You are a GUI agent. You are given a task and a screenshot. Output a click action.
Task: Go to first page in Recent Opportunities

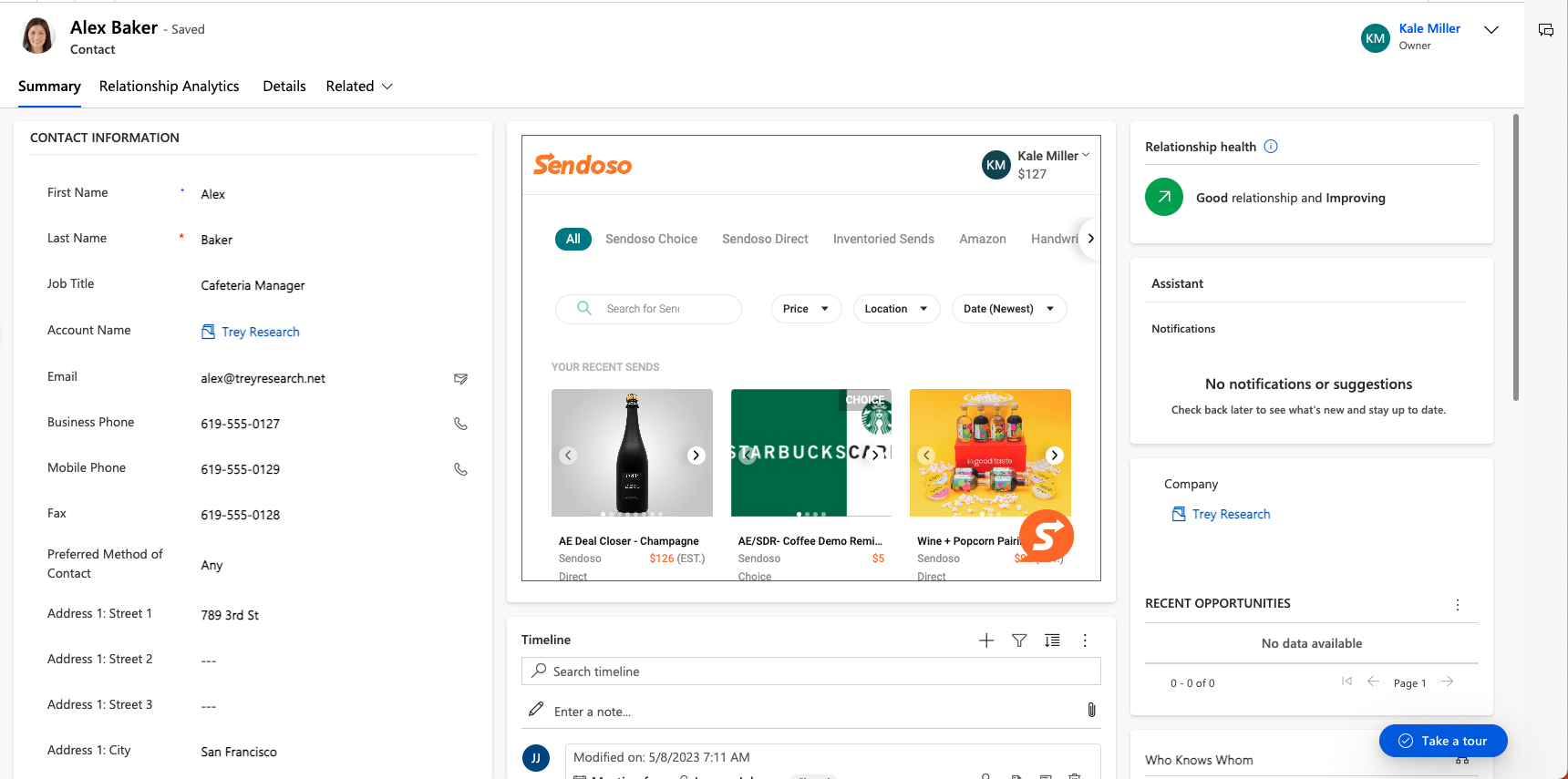pos(1346,682)
